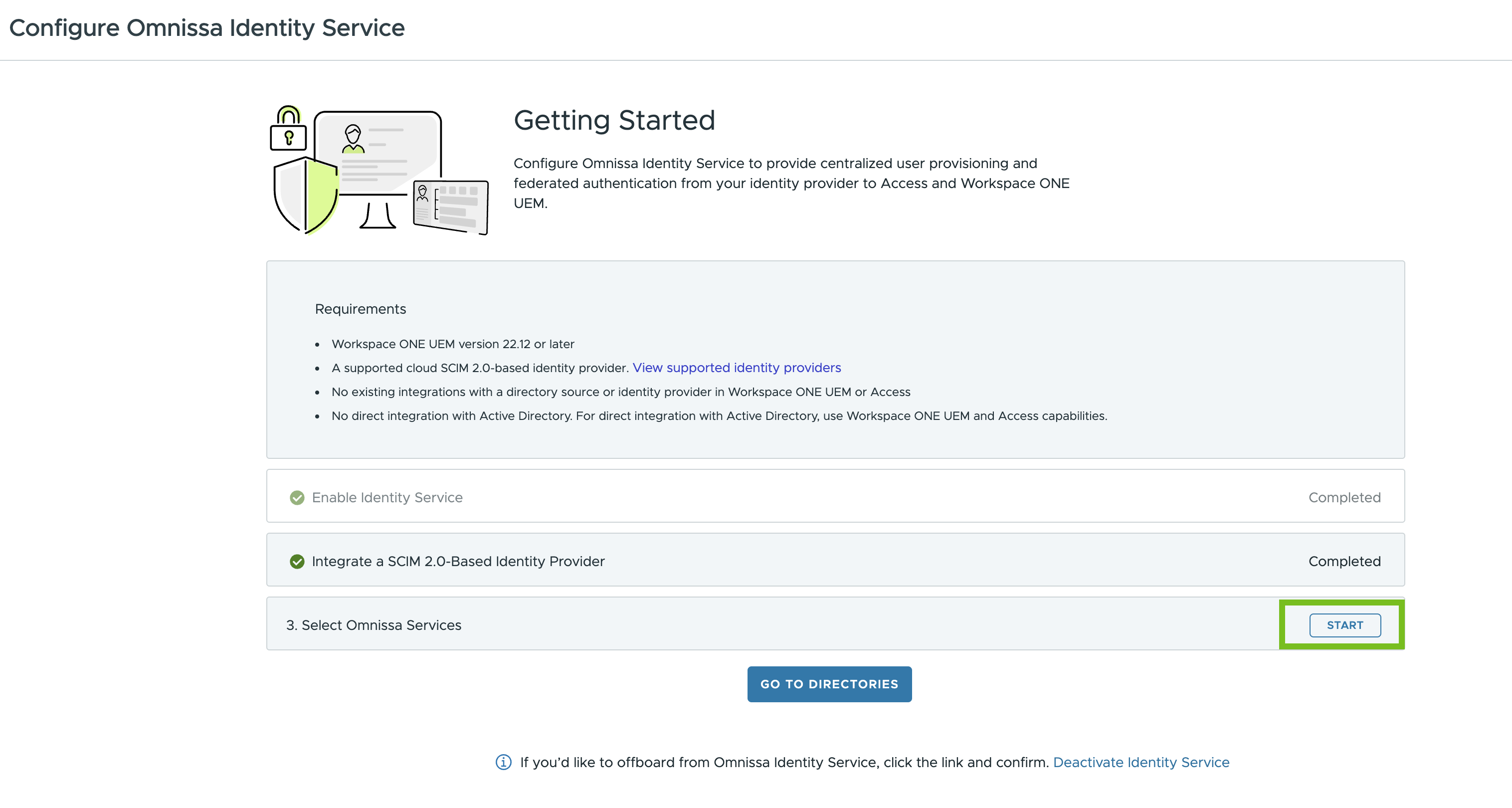Click Completed status for SCIM Identity Provider step
Image resolution: width=1512 pixels, height=808 pixels.
point(1344,562)
